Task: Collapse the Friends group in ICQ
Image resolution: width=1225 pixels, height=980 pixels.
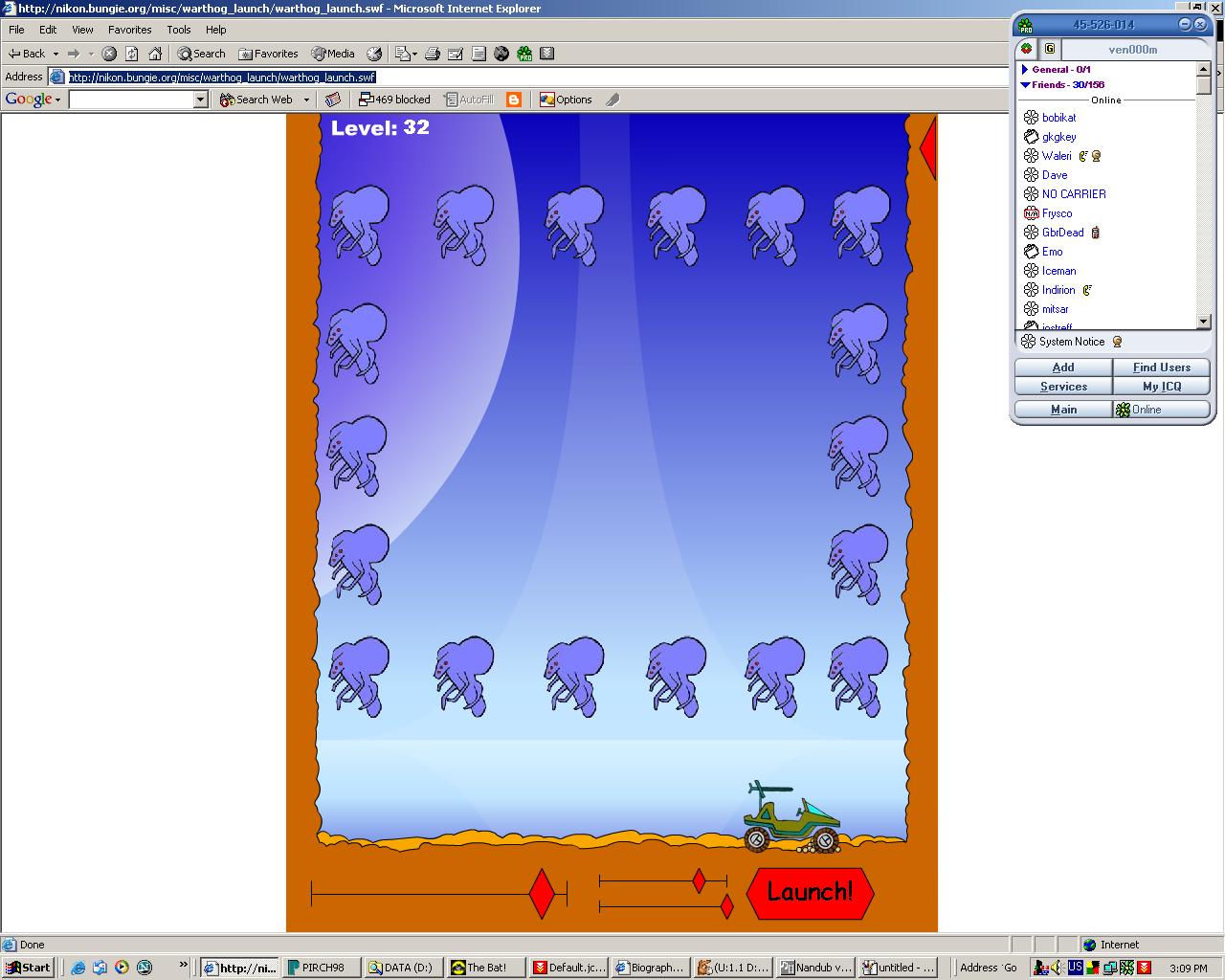Action: click(1025, 84)
